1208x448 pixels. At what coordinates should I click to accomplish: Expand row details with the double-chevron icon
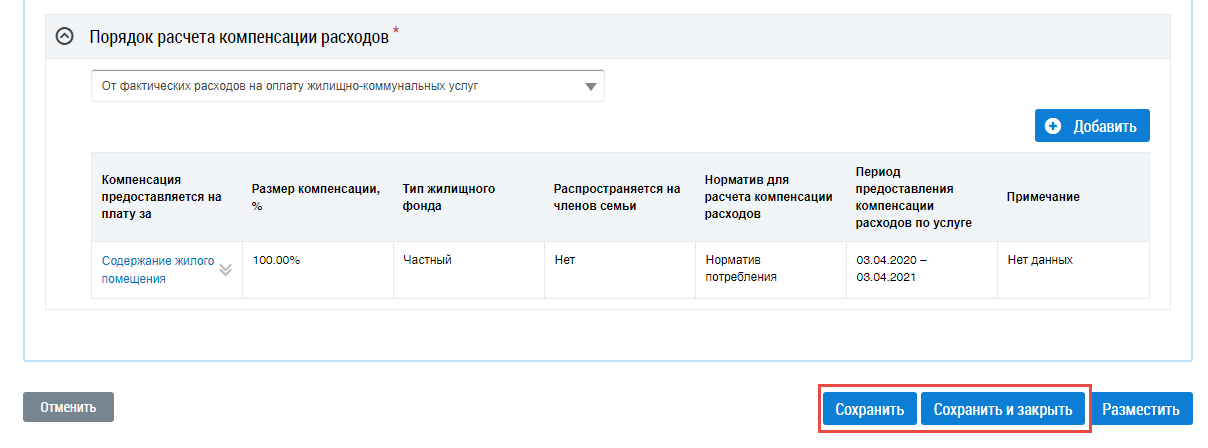[225, 270]
